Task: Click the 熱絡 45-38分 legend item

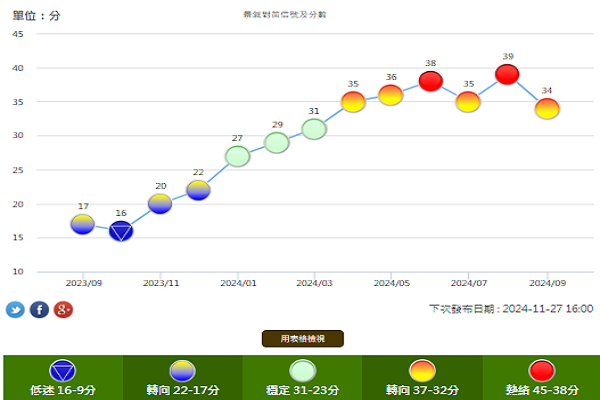Action: pos(541,377)
